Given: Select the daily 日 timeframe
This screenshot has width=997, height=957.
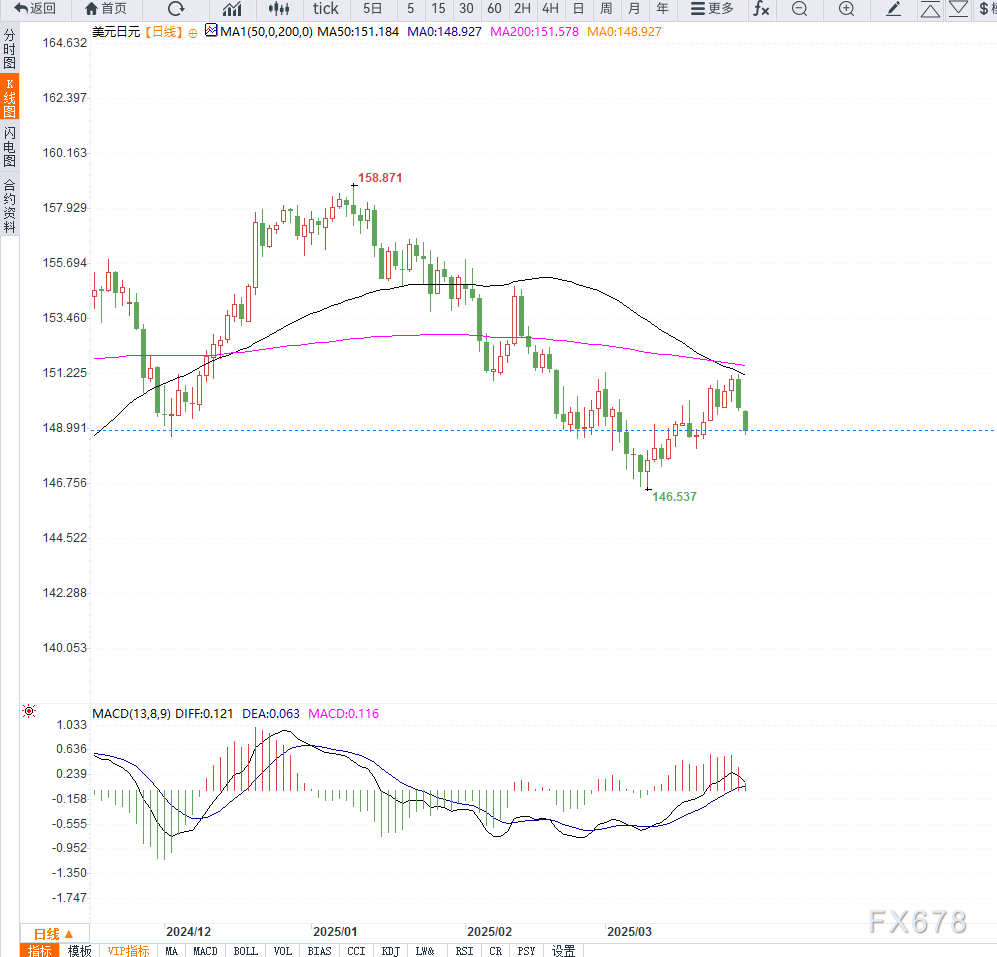Looking at the screenshot, I should 578,9.
